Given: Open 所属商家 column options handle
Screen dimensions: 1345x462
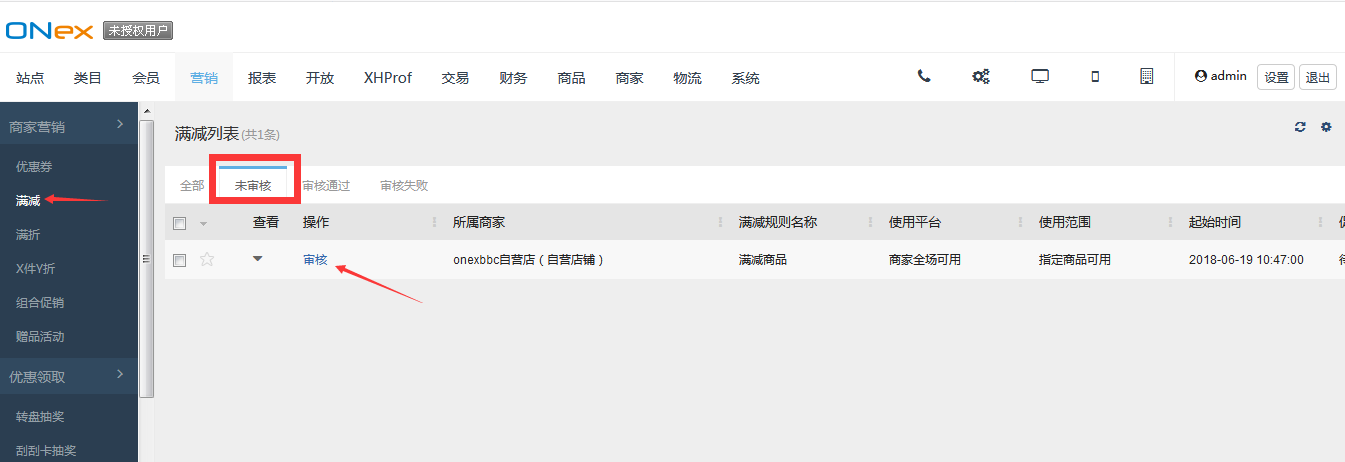Looking at the screenshot, I should coord(720,222).
